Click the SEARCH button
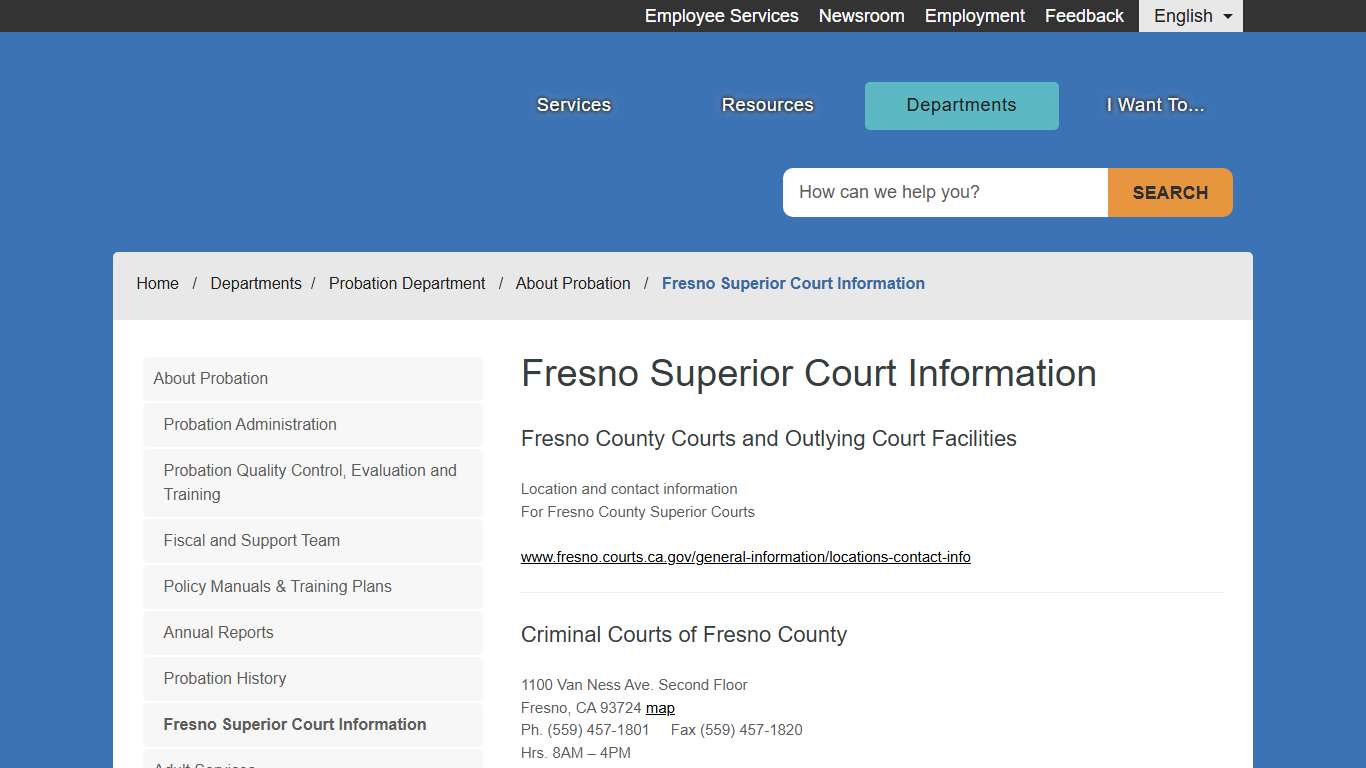The height and width of the screenshot is (768, 1366). (1169, 192)
